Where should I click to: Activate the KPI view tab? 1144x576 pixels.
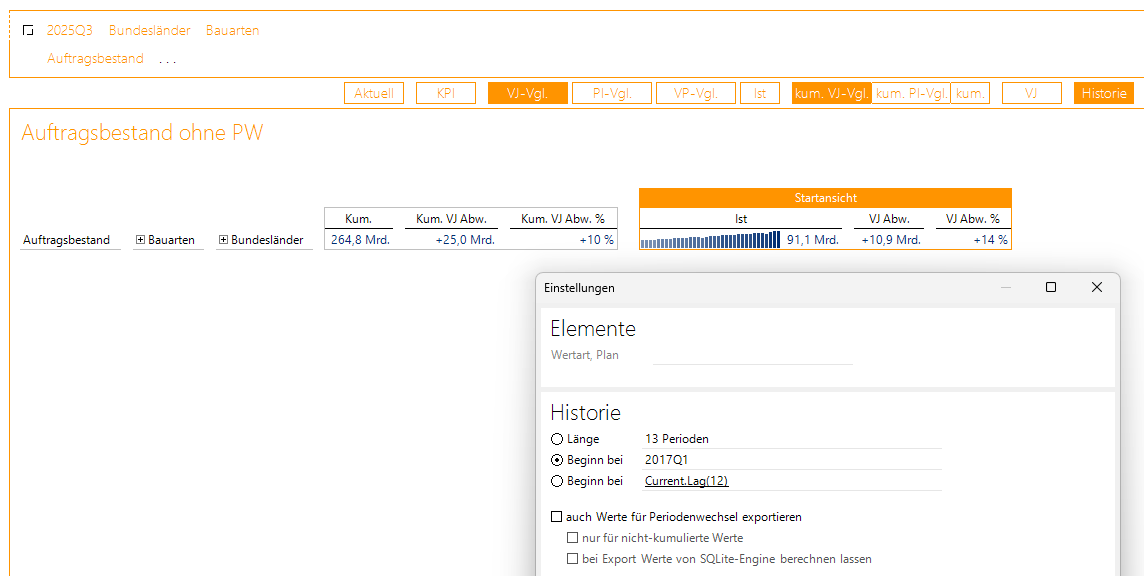[x=446, y=93]
